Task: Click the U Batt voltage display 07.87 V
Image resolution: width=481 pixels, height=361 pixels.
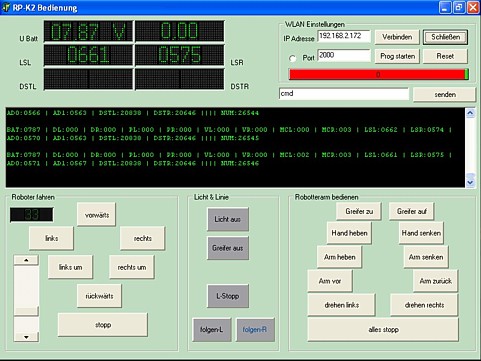Action: click(x=88, y=31)
